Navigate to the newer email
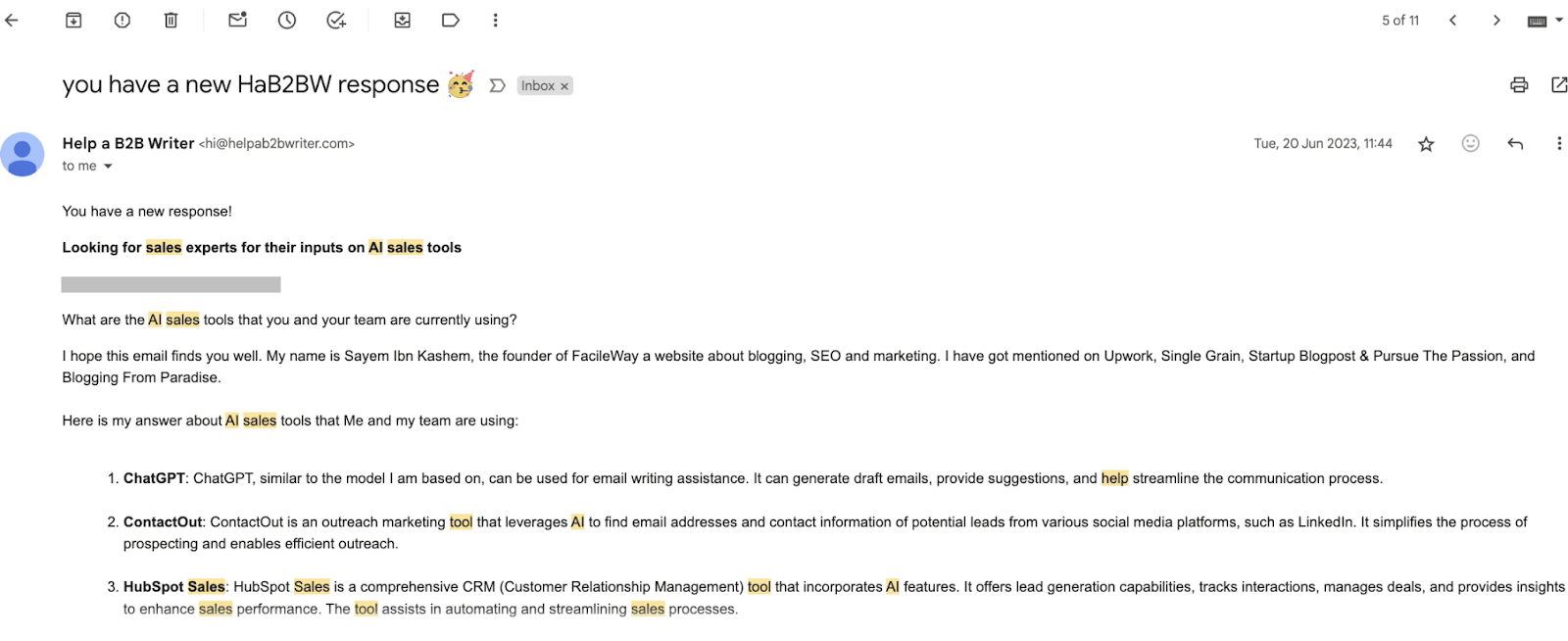The height and width of the screenshot is (641, 1568). (1453, 20)
